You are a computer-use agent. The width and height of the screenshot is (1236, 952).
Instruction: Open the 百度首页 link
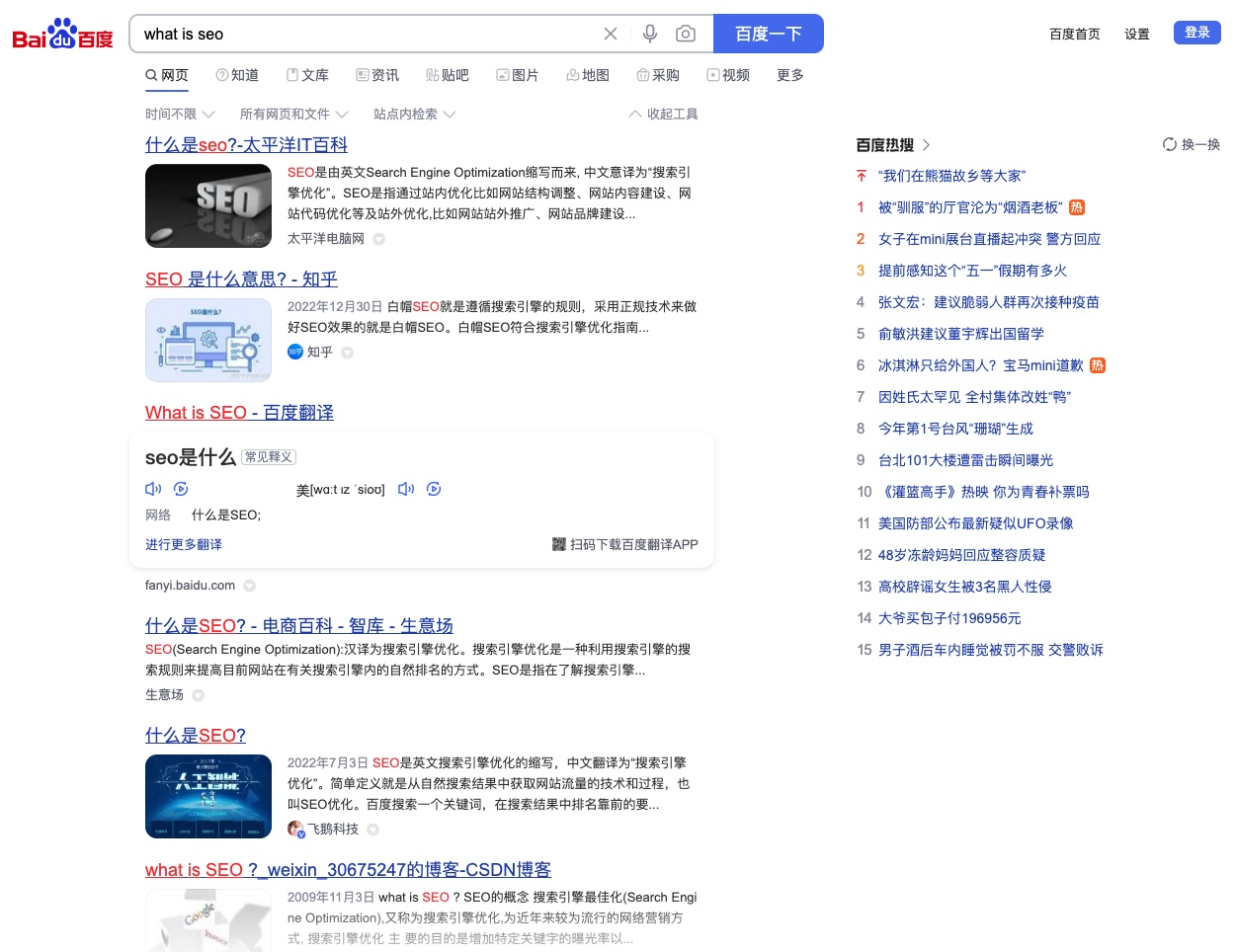coord(1075,34)
